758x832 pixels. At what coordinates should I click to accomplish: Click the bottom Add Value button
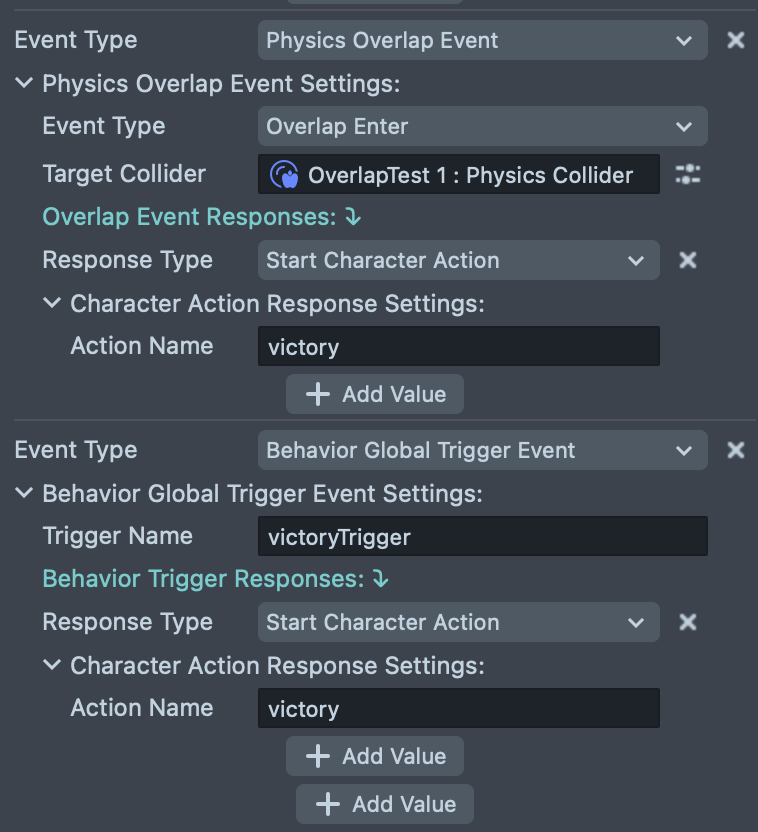click(384, 804)
